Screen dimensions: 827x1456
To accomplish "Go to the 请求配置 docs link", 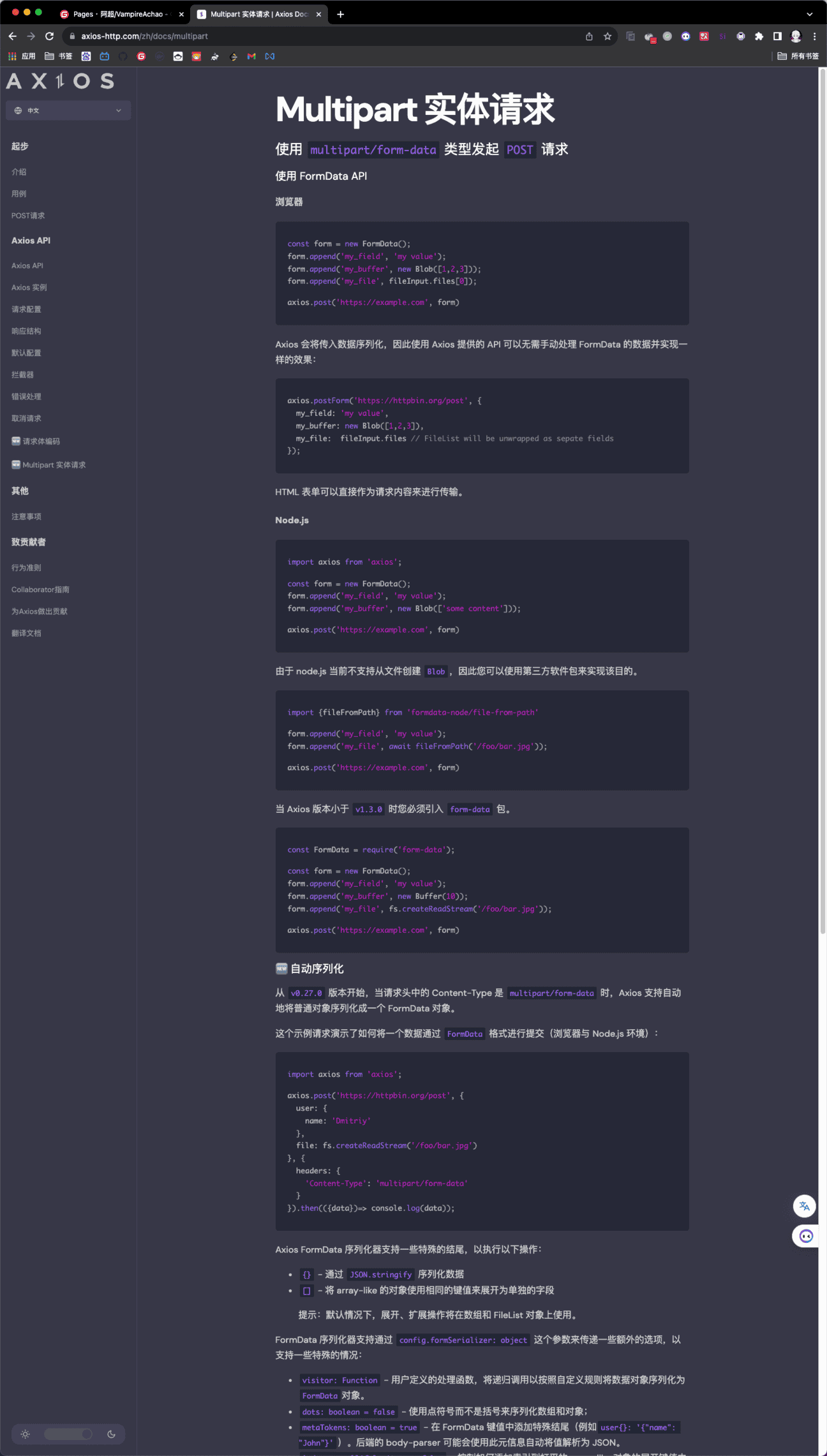I will click(x=26, y=309).
